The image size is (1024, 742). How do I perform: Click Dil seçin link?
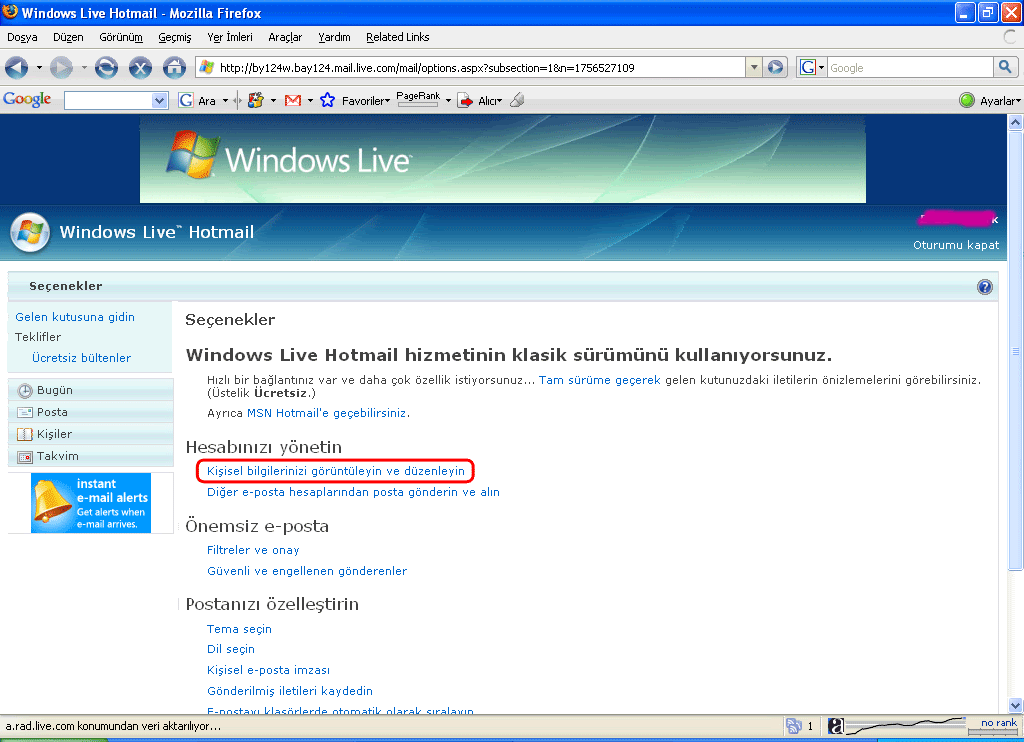click(231, 649)
